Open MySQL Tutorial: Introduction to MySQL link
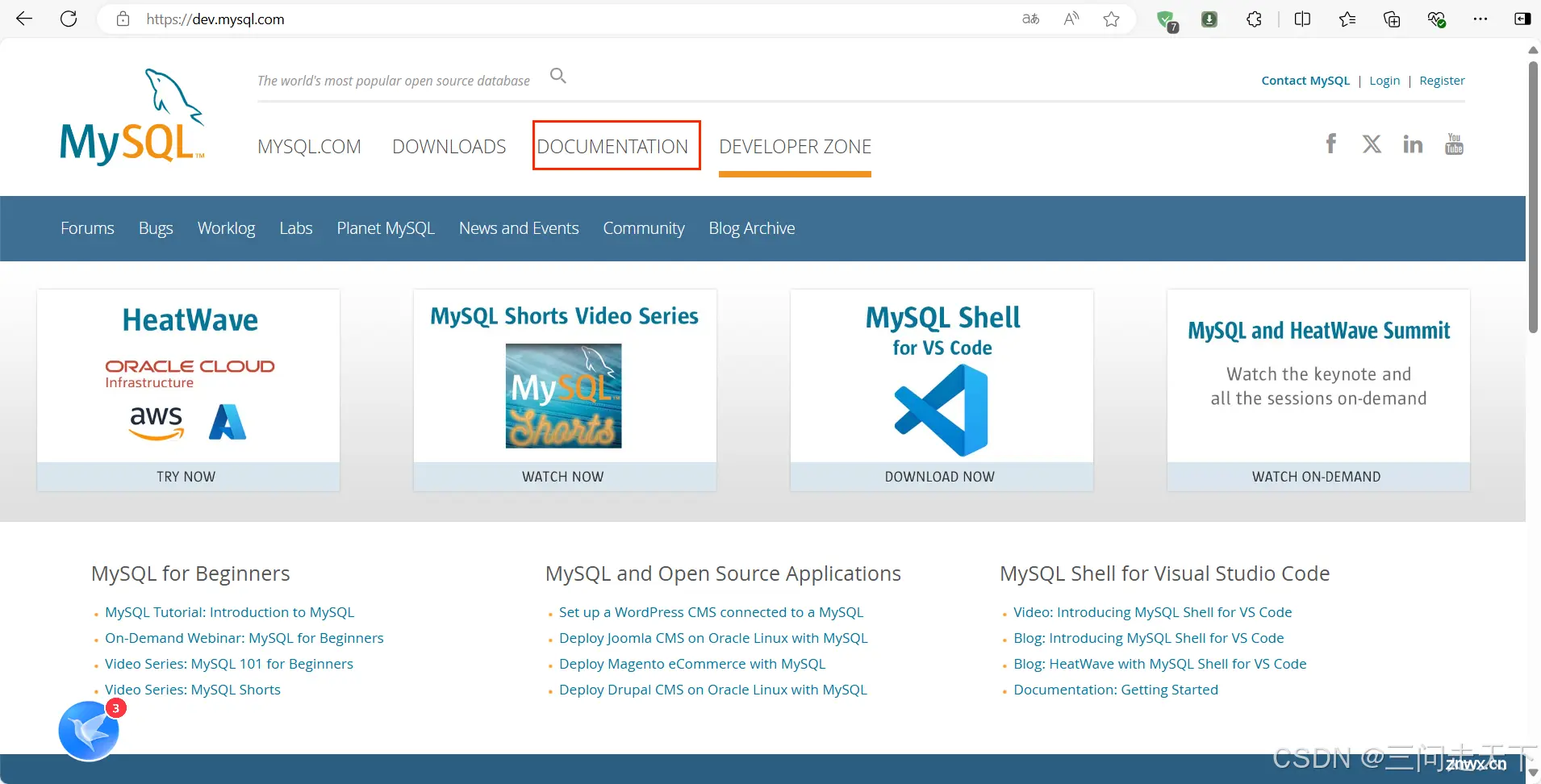The height and width of the screenshot is (784, 1541). pyautogui.click(x=229, y=612)
